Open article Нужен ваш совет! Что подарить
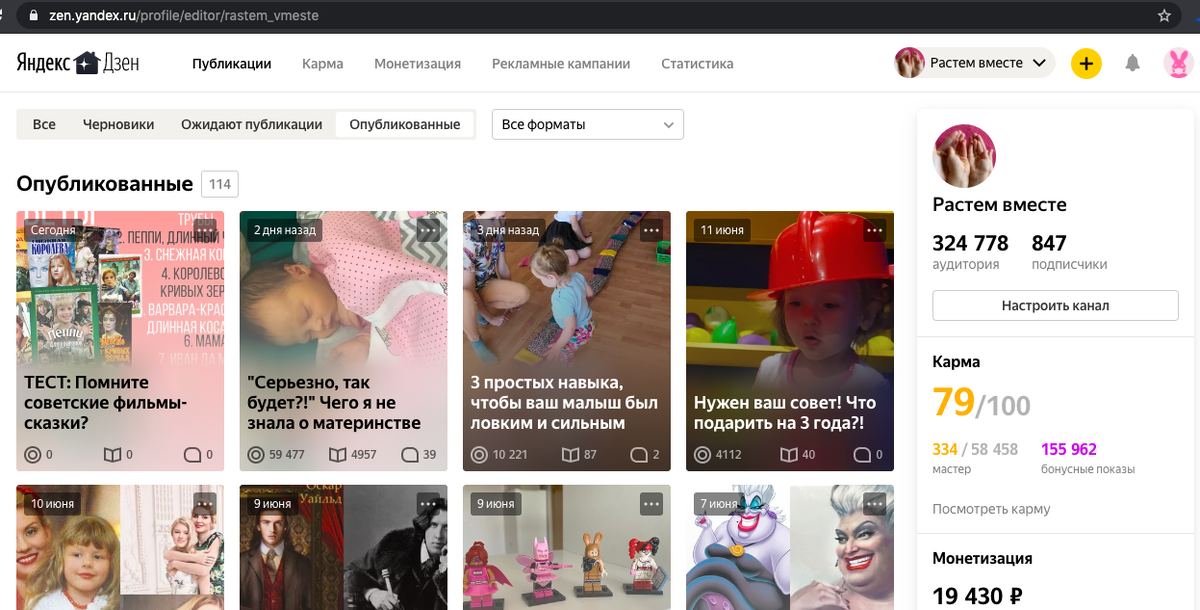 (x=789, y=341)
